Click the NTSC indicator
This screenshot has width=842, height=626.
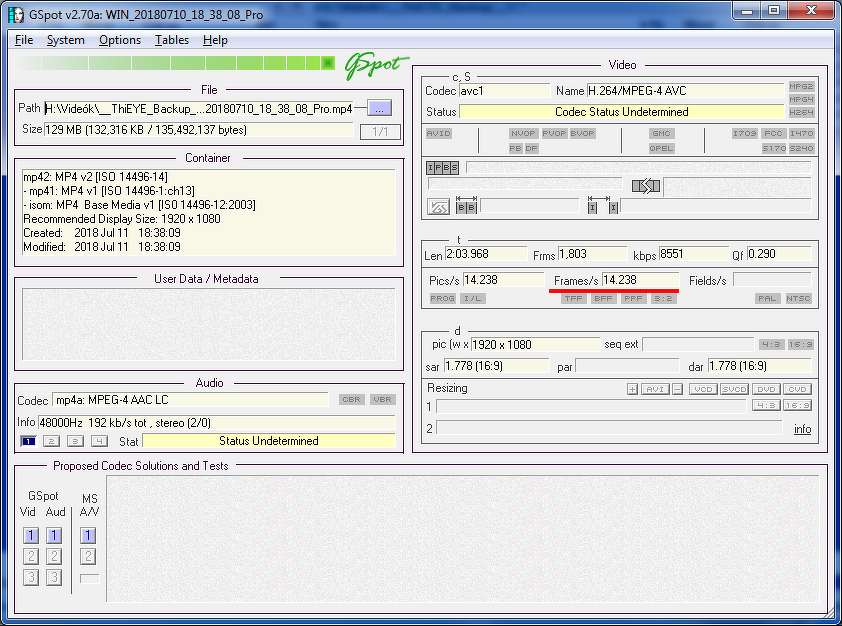click(x=798, y=299)
